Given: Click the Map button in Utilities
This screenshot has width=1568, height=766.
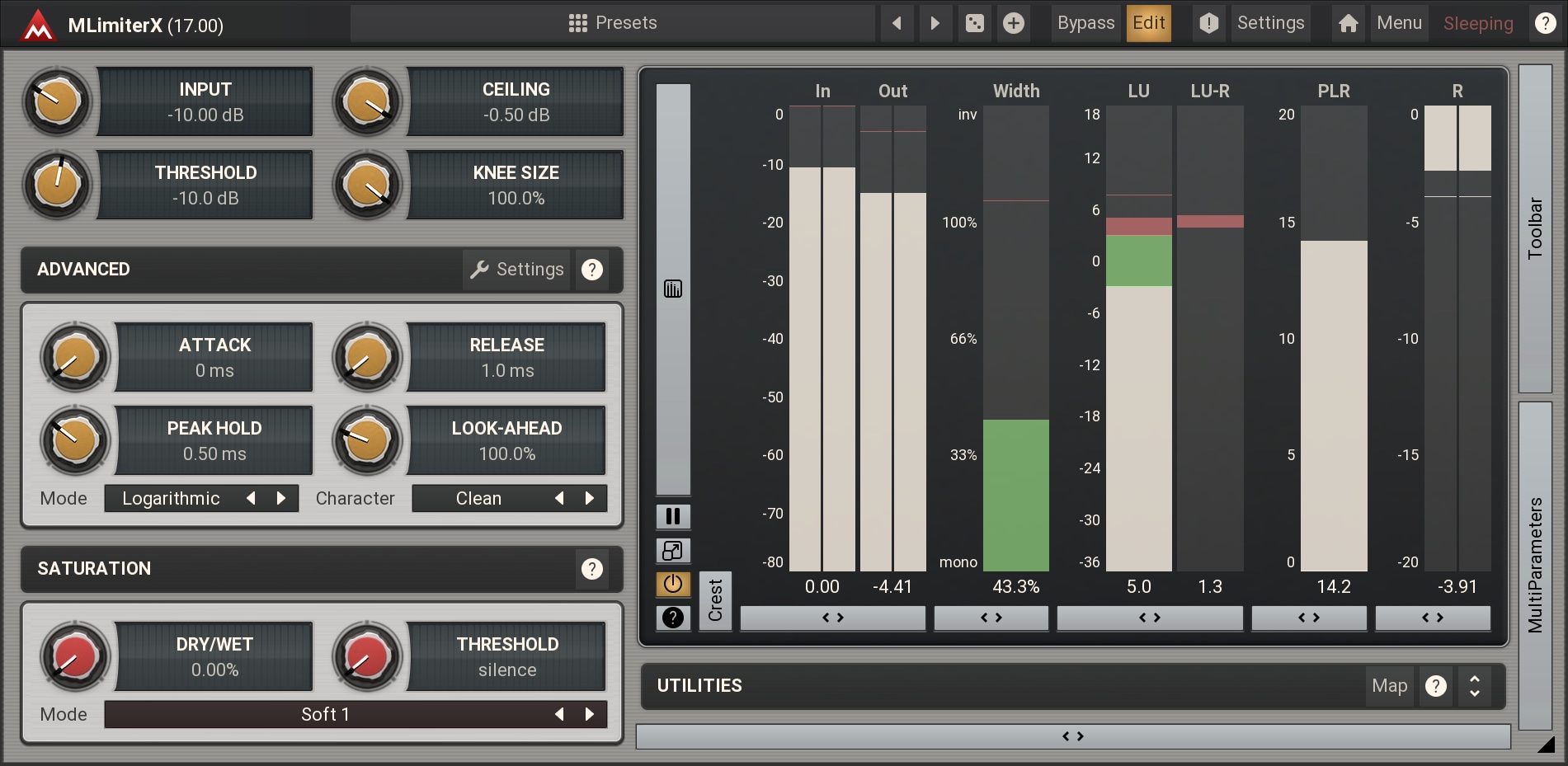Looking at the screenshot, I should pyautogui.click(x=1389, y=686).
